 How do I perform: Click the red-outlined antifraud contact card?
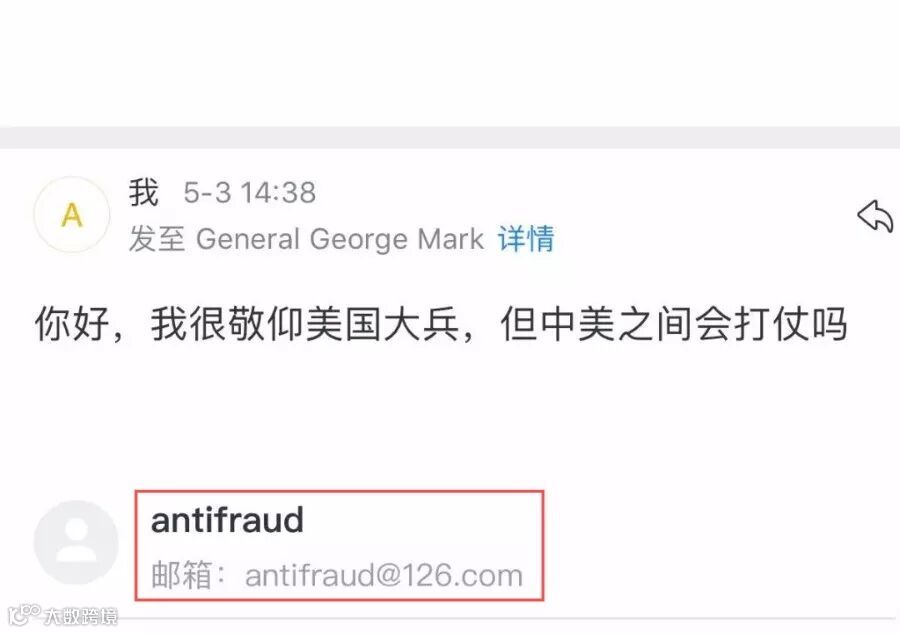pyautogui.click(x=339, y=546)
